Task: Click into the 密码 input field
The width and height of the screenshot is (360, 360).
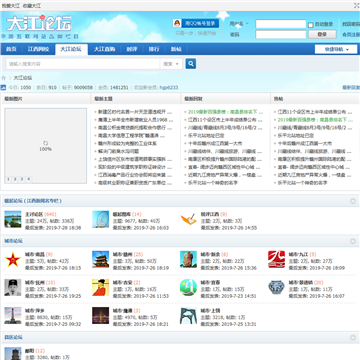Action: 281,34
